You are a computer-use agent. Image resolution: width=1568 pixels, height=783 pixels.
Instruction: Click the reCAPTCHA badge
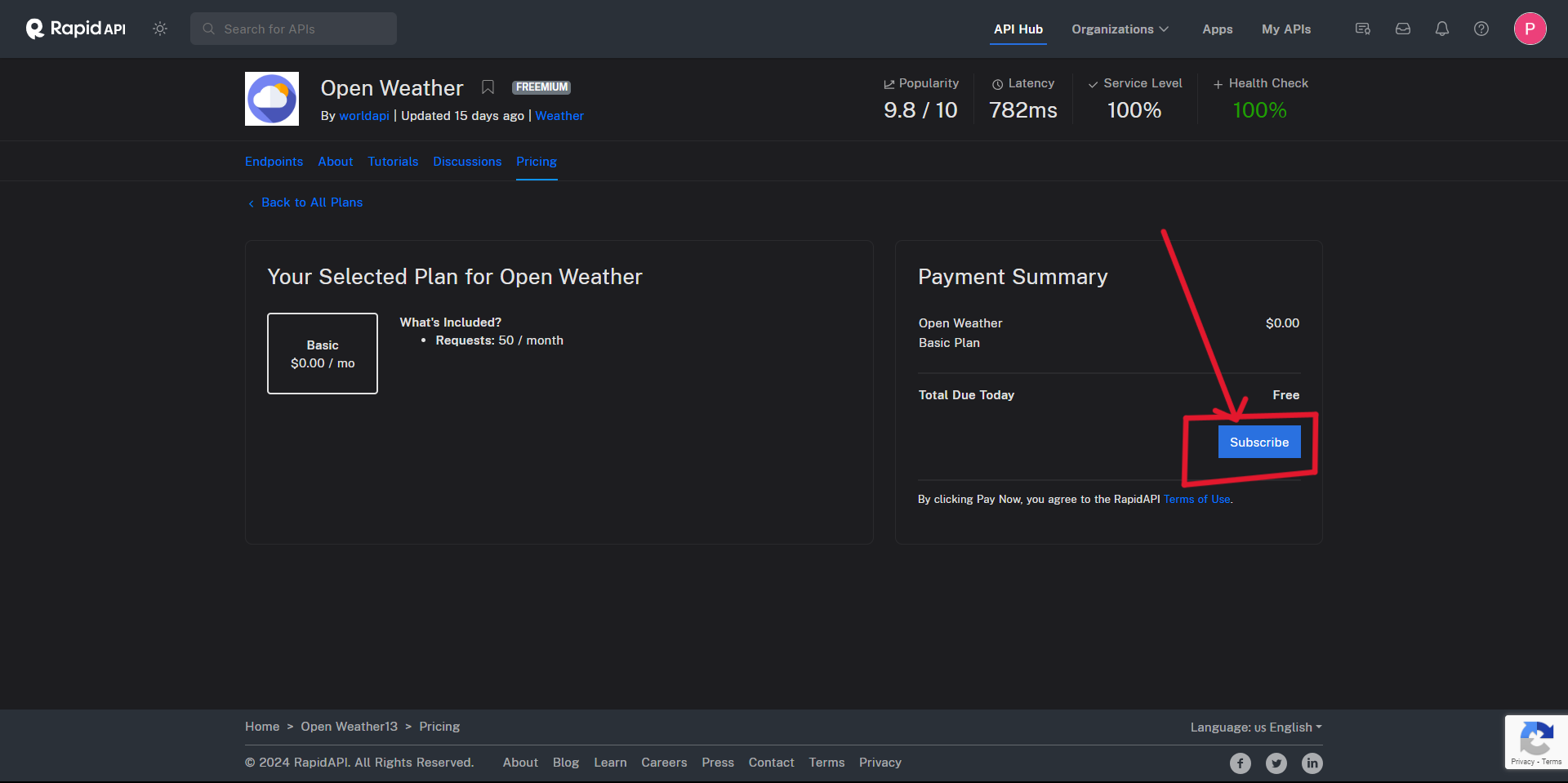coord(1536,742)
